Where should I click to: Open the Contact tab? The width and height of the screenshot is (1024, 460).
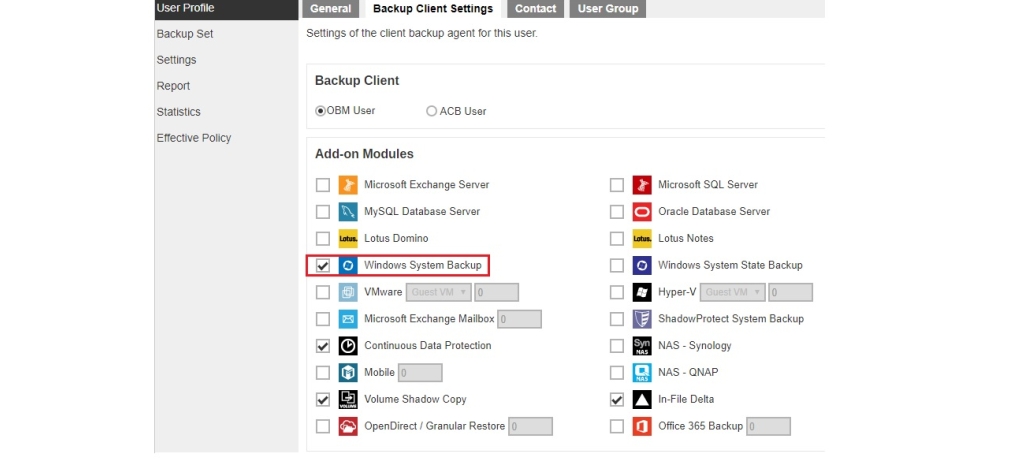click(x=536, y=8)
